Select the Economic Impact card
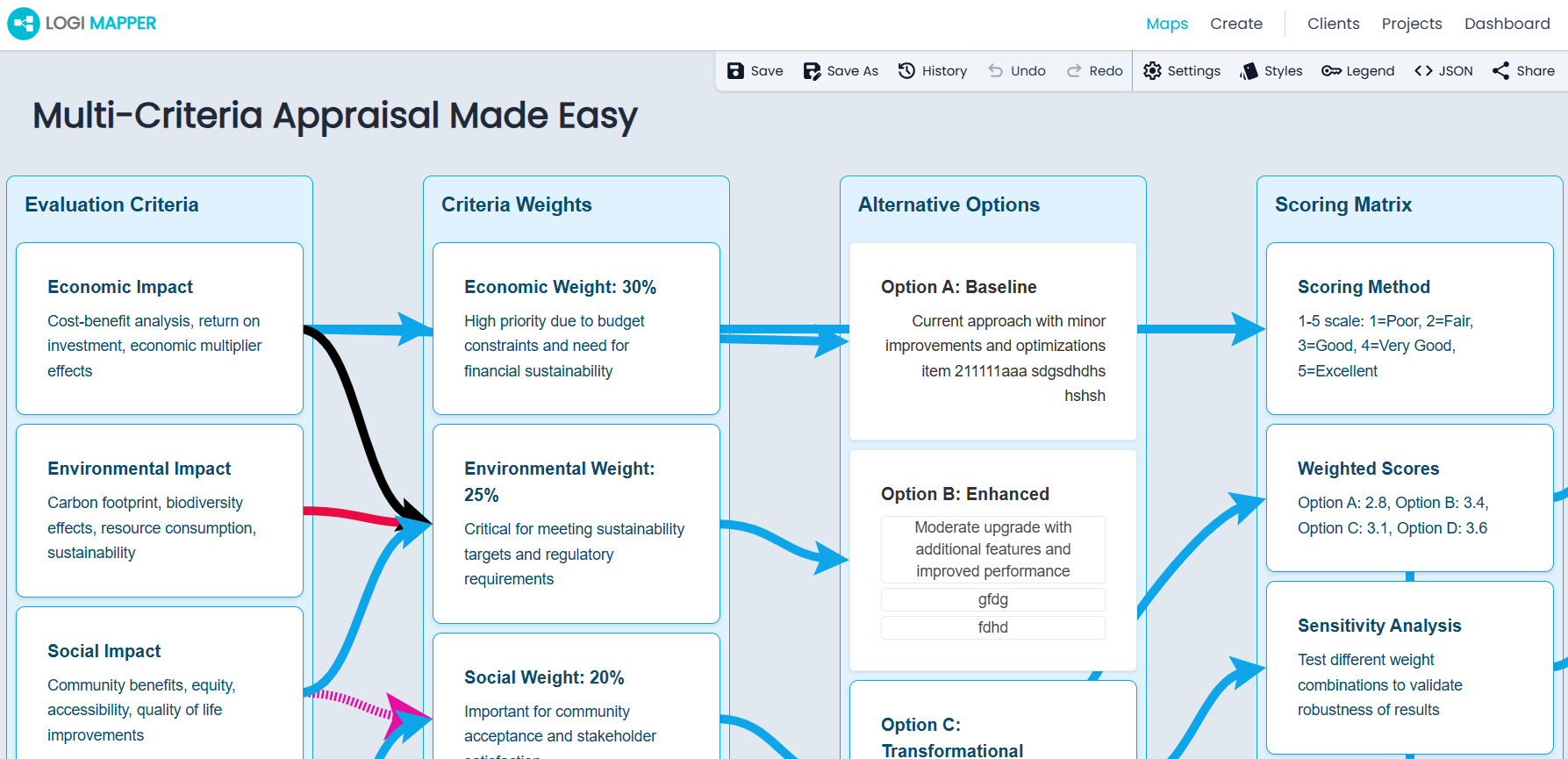 (160, 329)
